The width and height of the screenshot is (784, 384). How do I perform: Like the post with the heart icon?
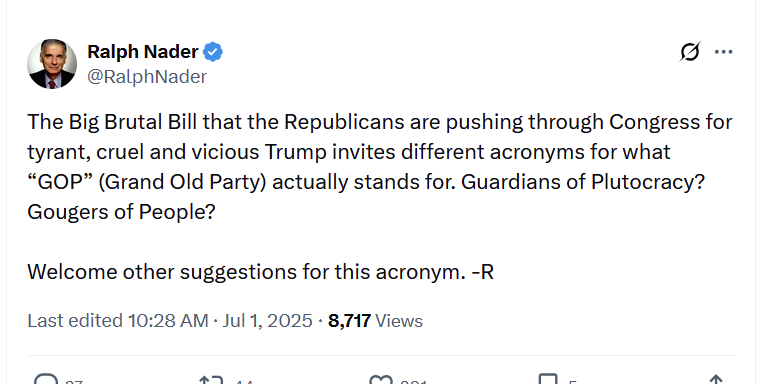(x=381, y=380)
